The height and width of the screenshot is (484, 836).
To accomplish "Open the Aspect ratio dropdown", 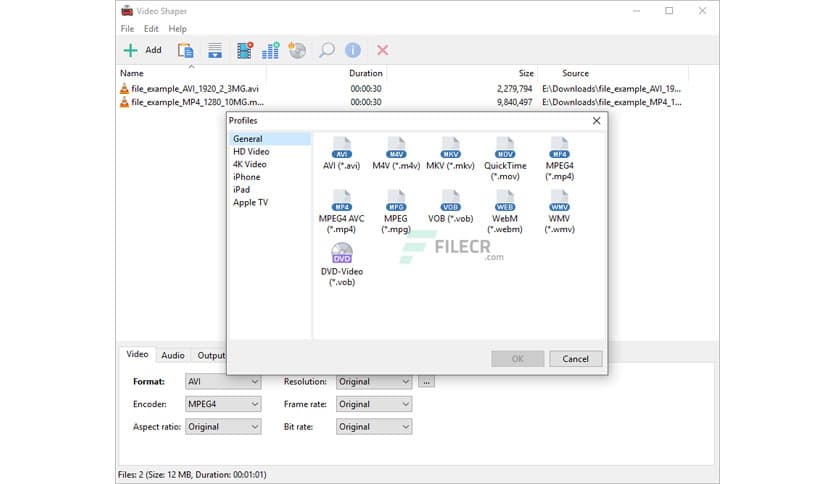I will (223, 426).
